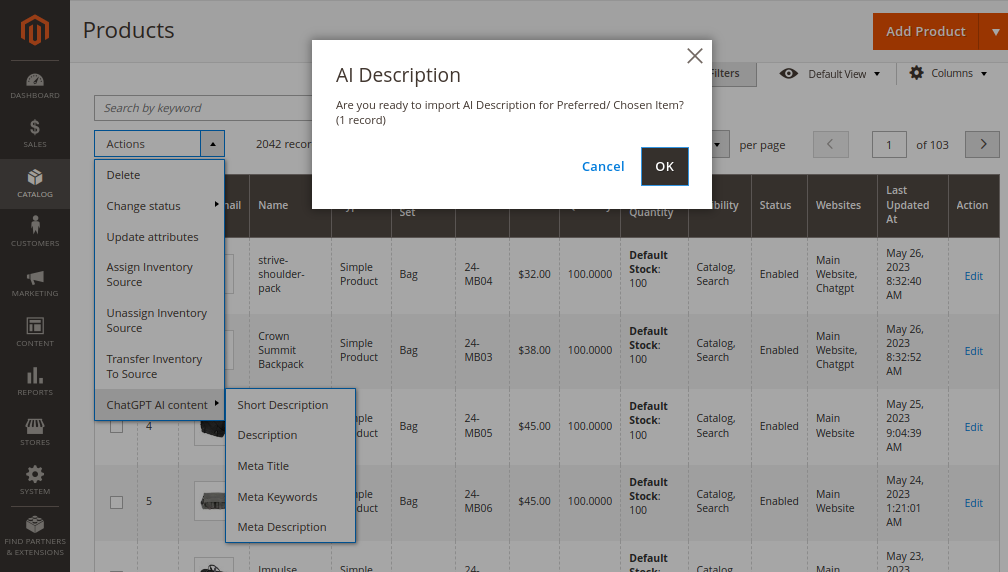This screenshot has width=1008, height=572.
Task: Open Find Partners & Extensions
Action: click(x=35, y=535)
